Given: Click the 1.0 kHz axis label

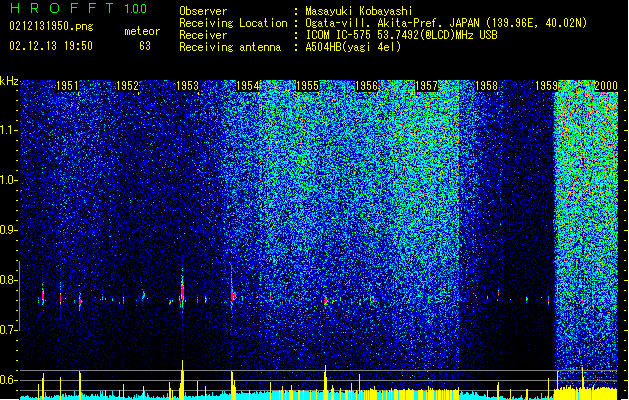Looking at the screenshot, I should (8, 180).
